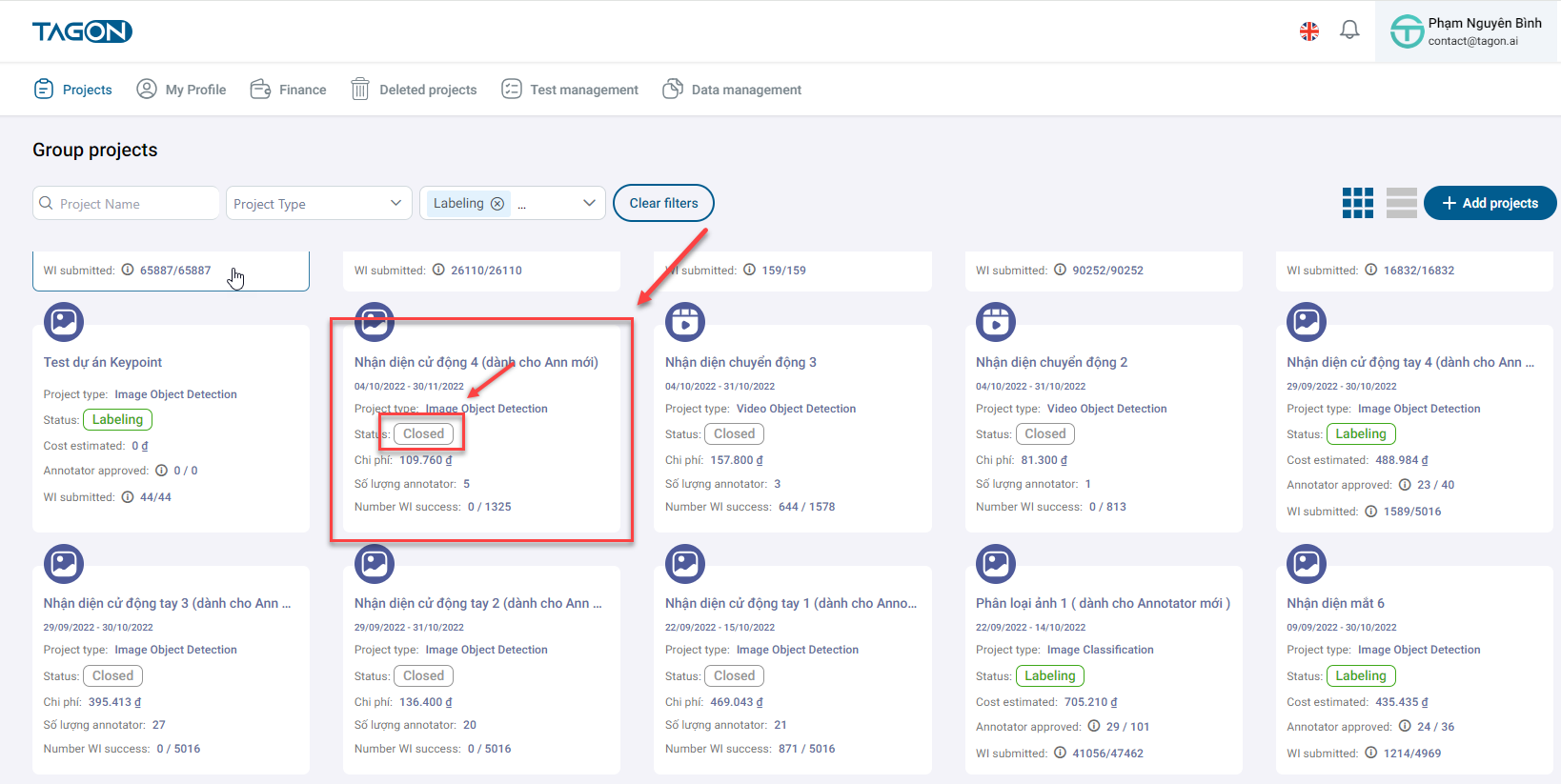Click the Add projects button

pos(1490,203)
